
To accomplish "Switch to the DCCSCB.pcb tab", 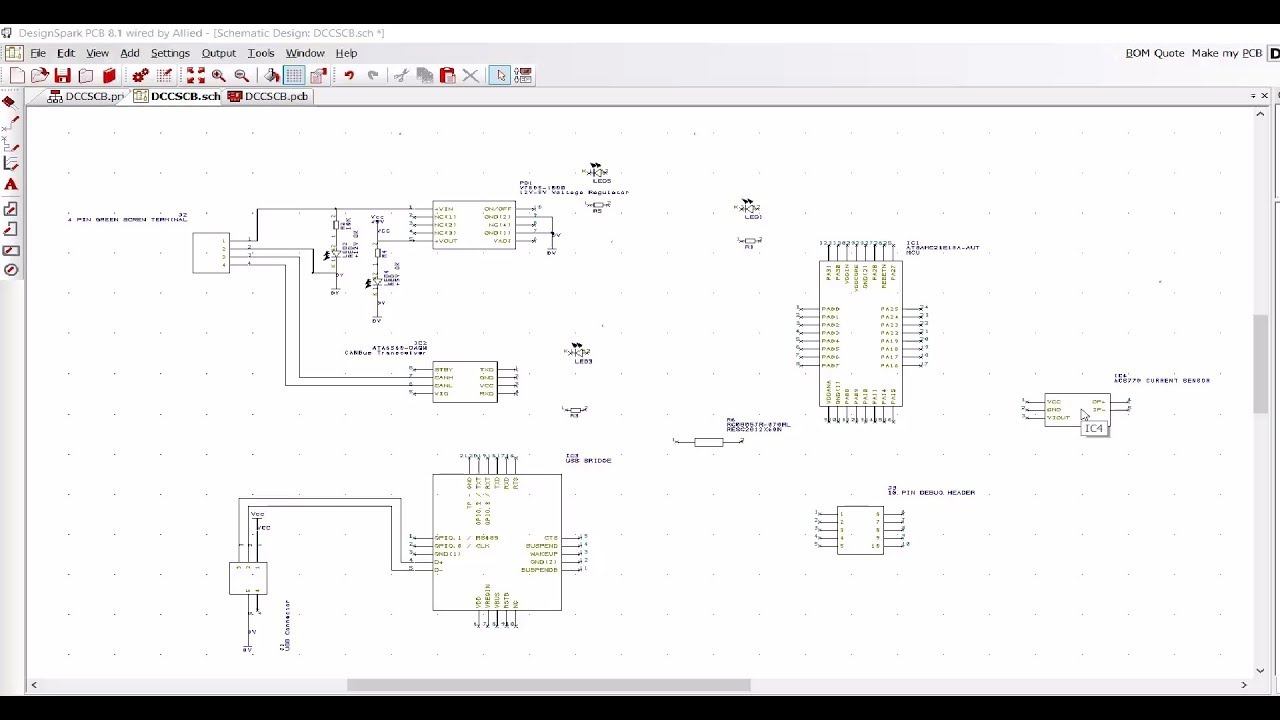I will click(268, 97).
